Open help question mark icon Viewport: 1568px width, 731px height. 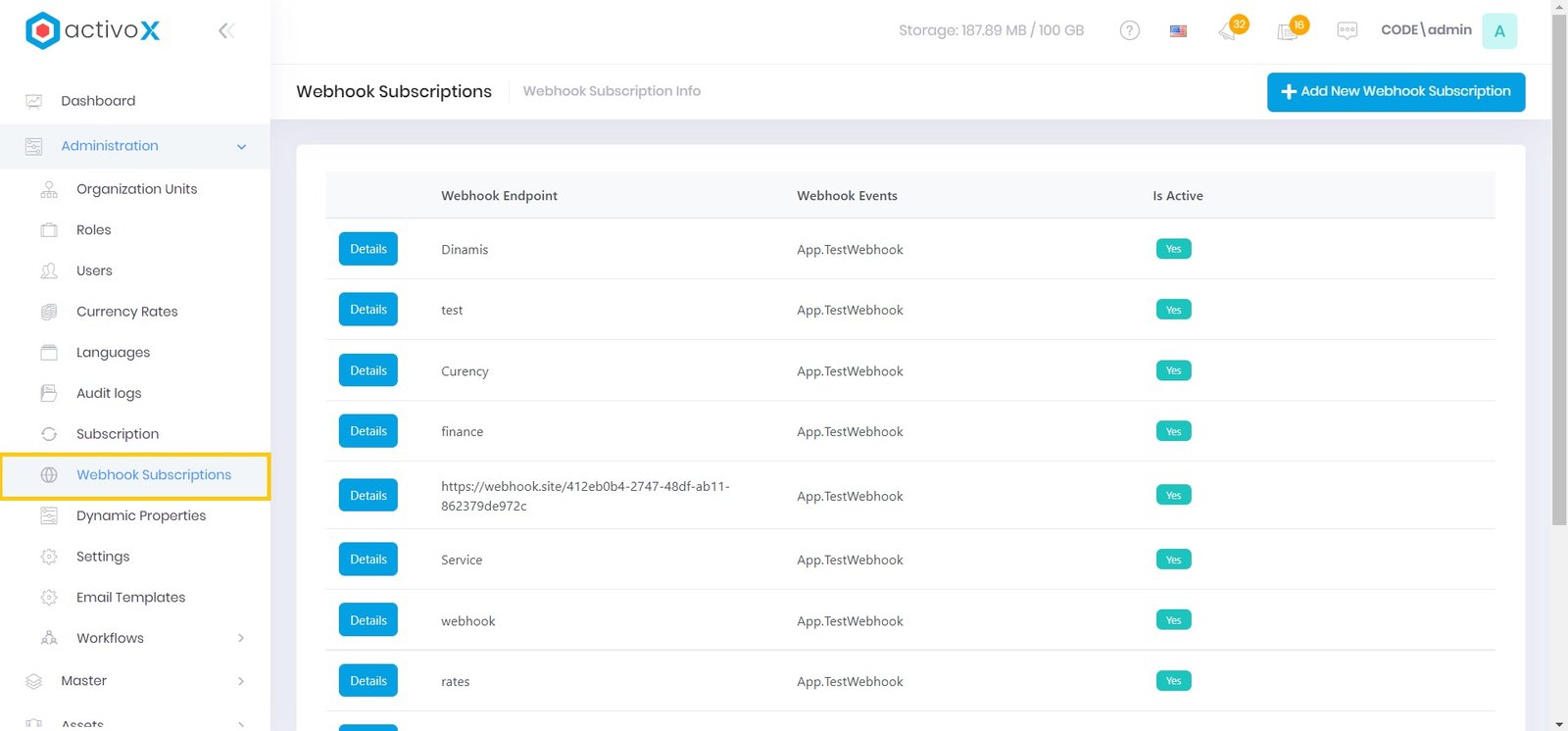coord(1130,30)
